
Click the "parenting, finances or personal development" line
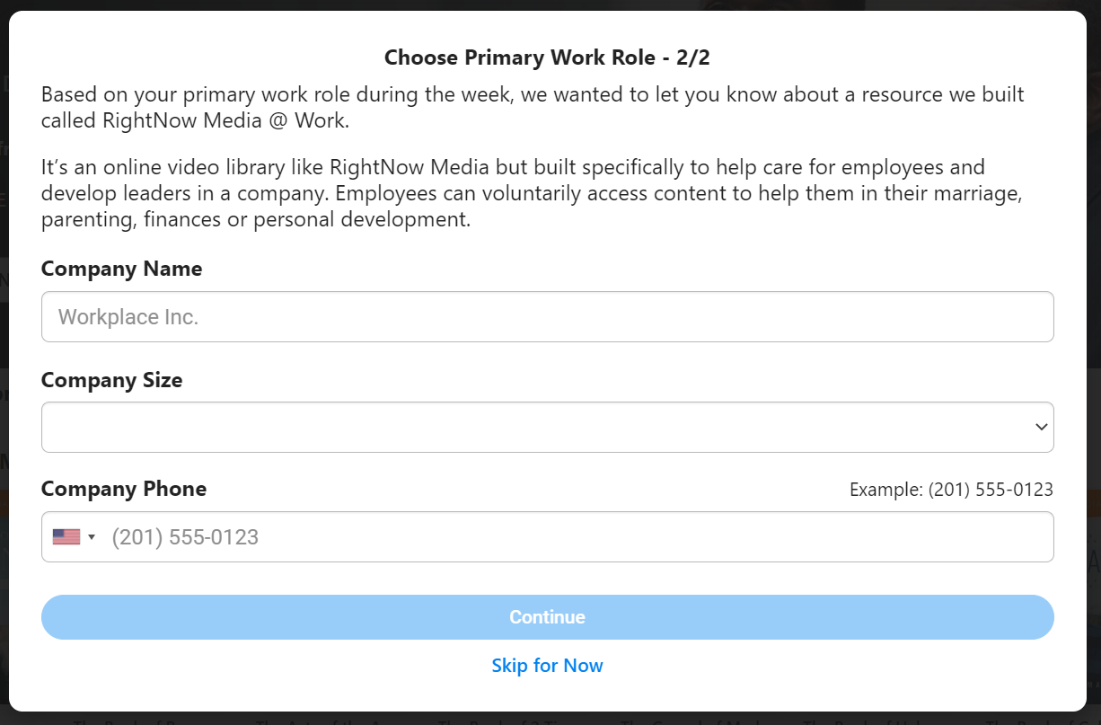255,219
